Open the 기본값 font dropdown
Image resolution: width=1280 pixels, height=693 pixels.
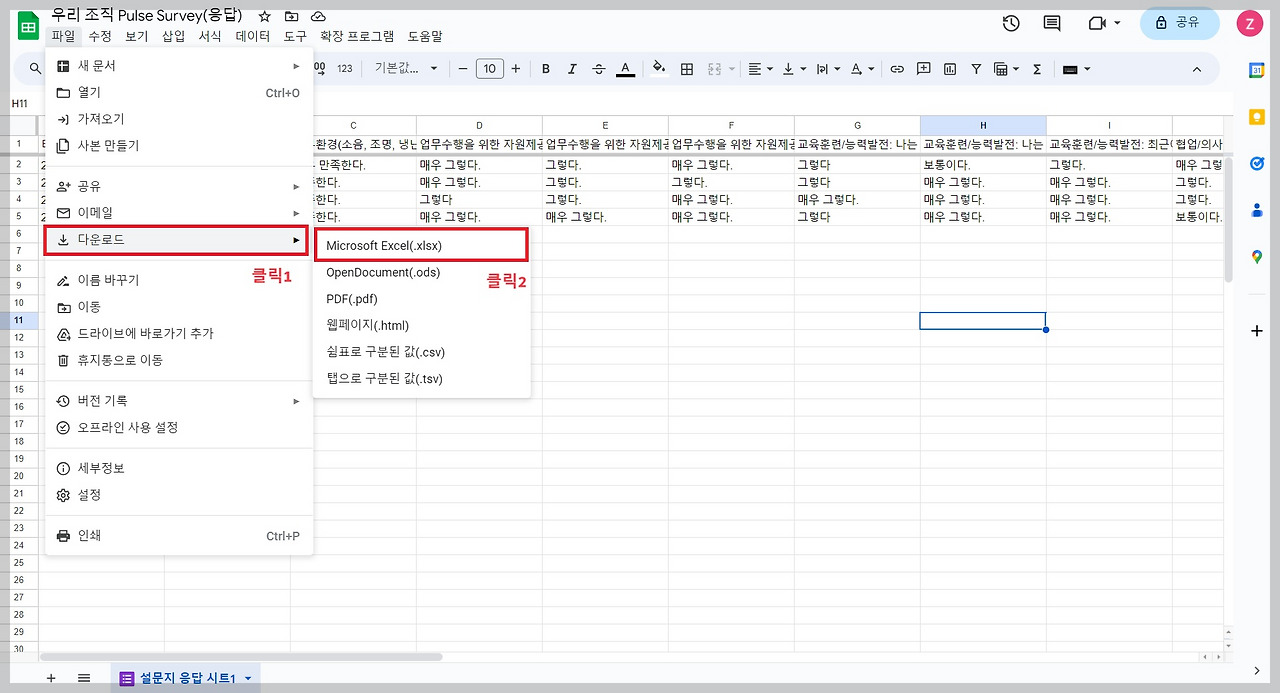(x=406, y=68)
